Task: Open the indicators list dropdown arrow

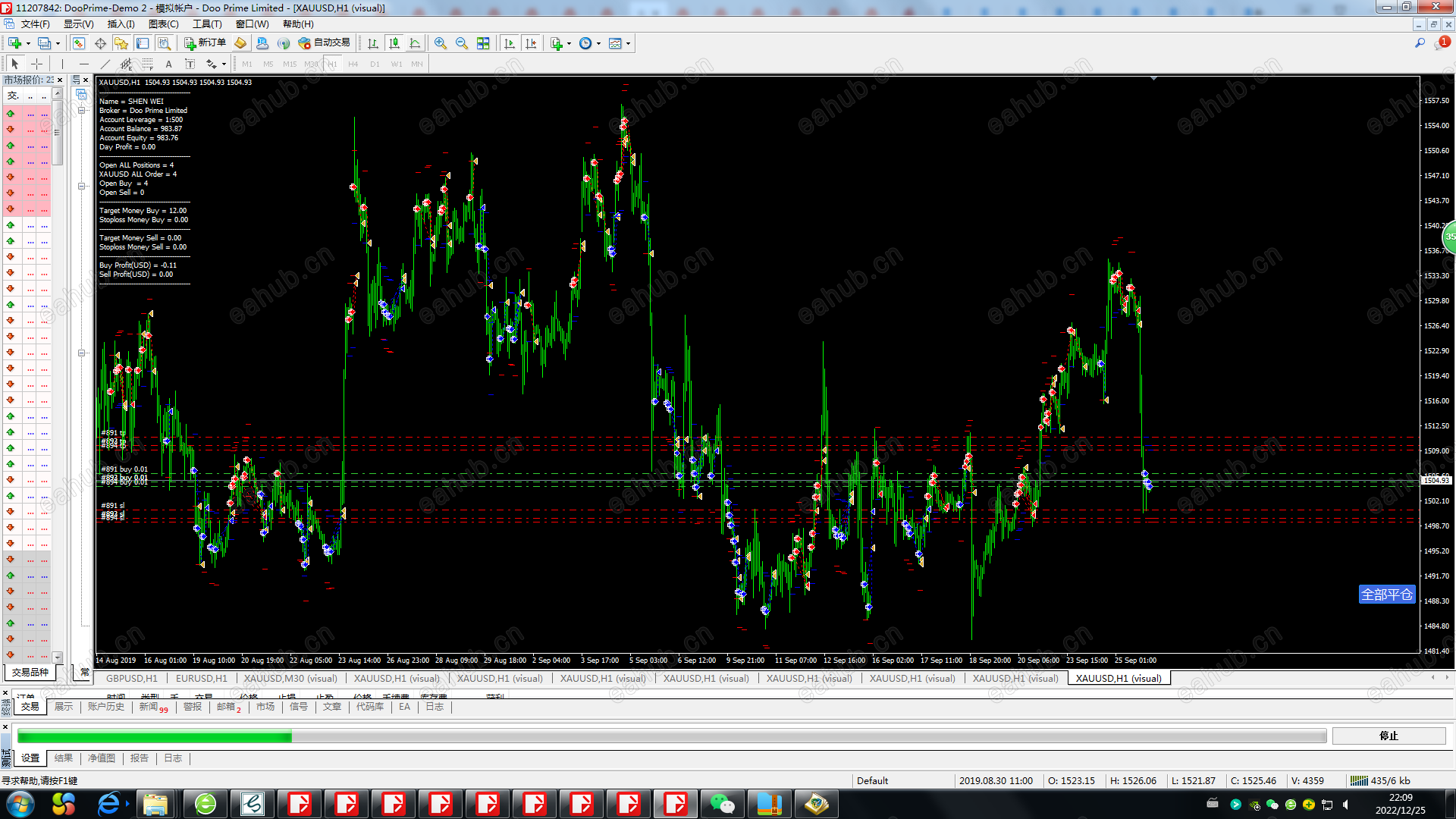Action: pyautogui.click(x=569, y=43)
